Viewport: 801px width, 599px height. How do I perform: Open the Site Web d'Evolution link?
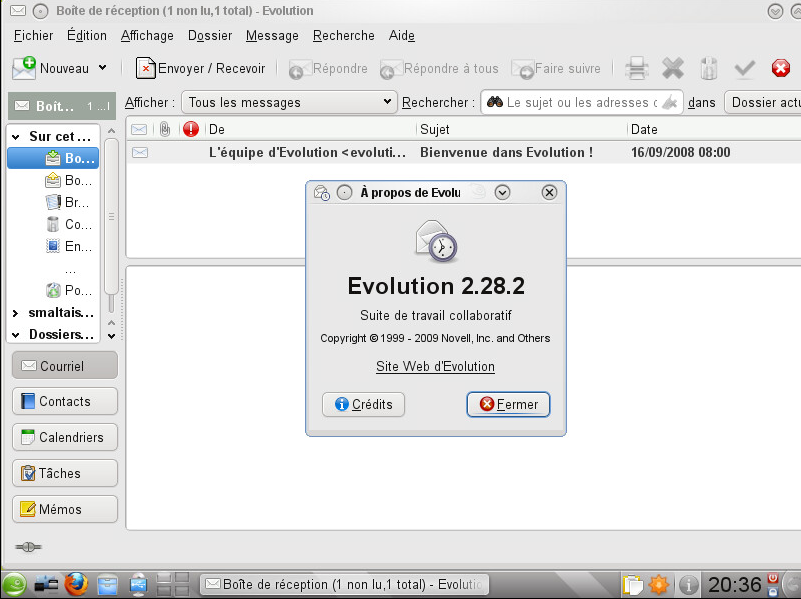coord(435,366)
